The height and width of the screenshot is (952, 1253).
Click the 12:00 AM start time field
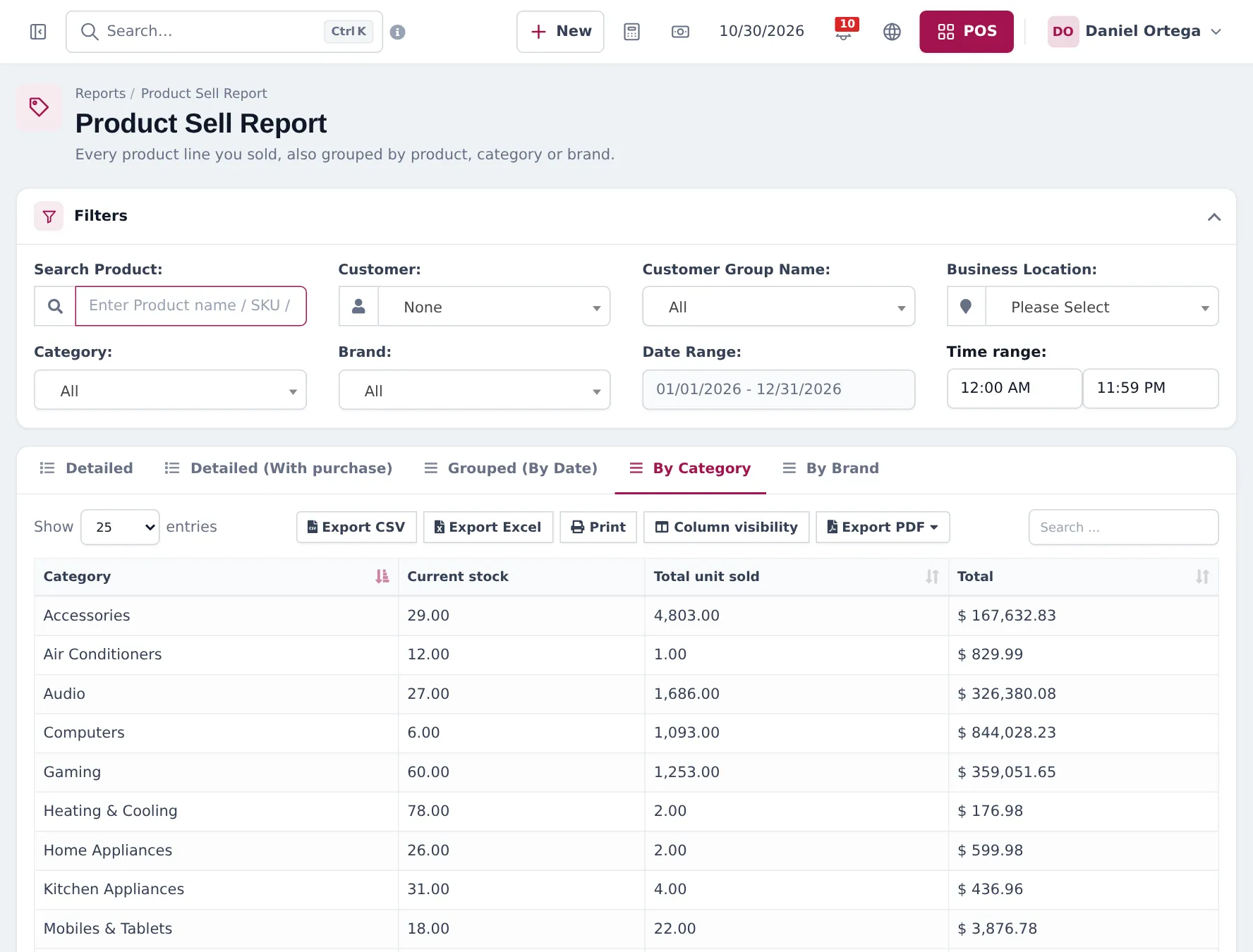pyautogui.click(x=1014, y=389)
